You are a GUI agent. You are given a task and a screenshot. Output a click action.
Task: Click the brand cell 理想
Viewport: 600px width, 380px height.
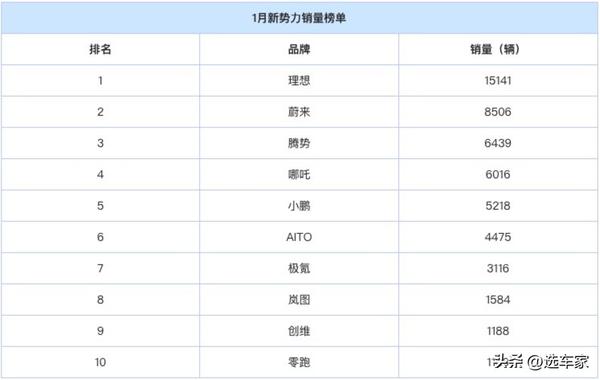tap(299, 81)
